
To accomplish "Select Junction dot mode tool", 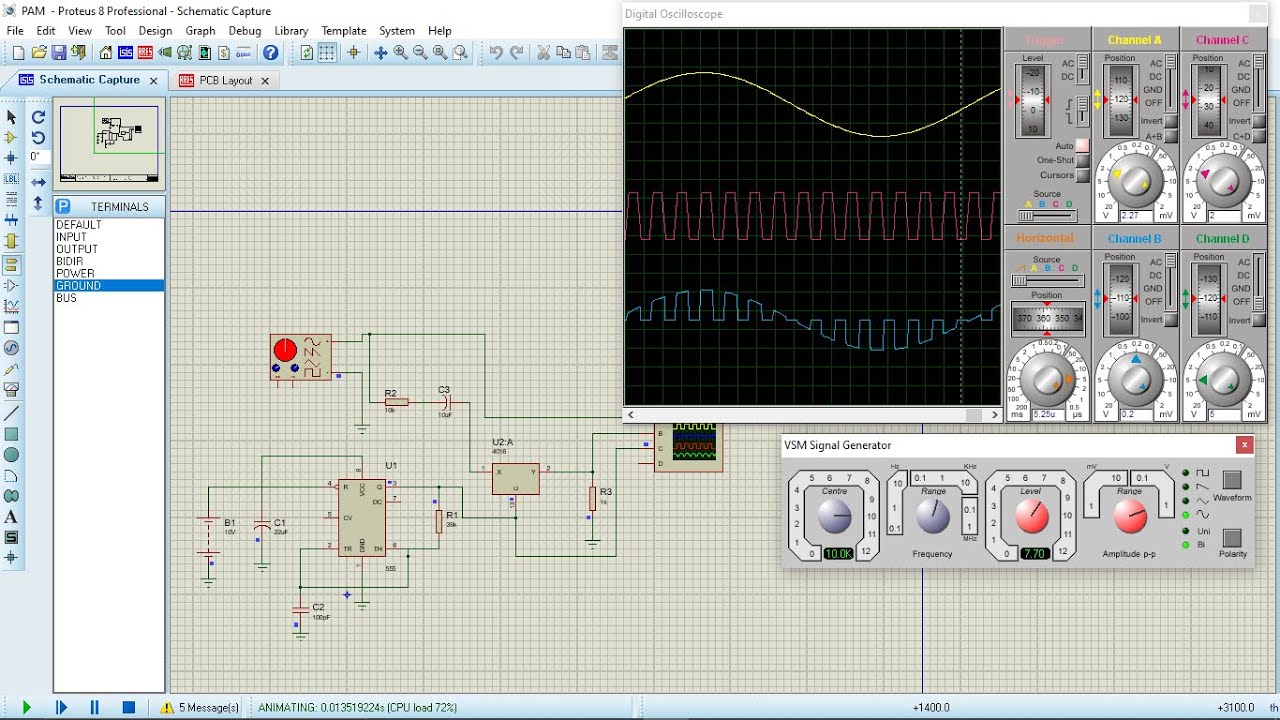I will click(11, 158).
